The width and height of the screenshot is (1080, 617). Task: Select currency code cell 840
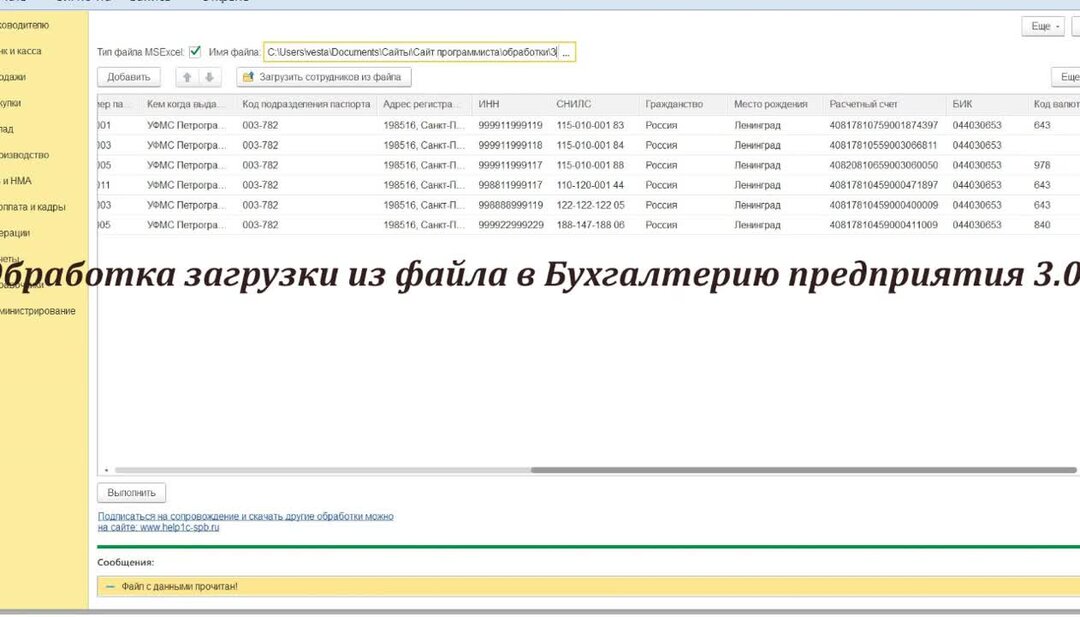(x=1054, y=225)
